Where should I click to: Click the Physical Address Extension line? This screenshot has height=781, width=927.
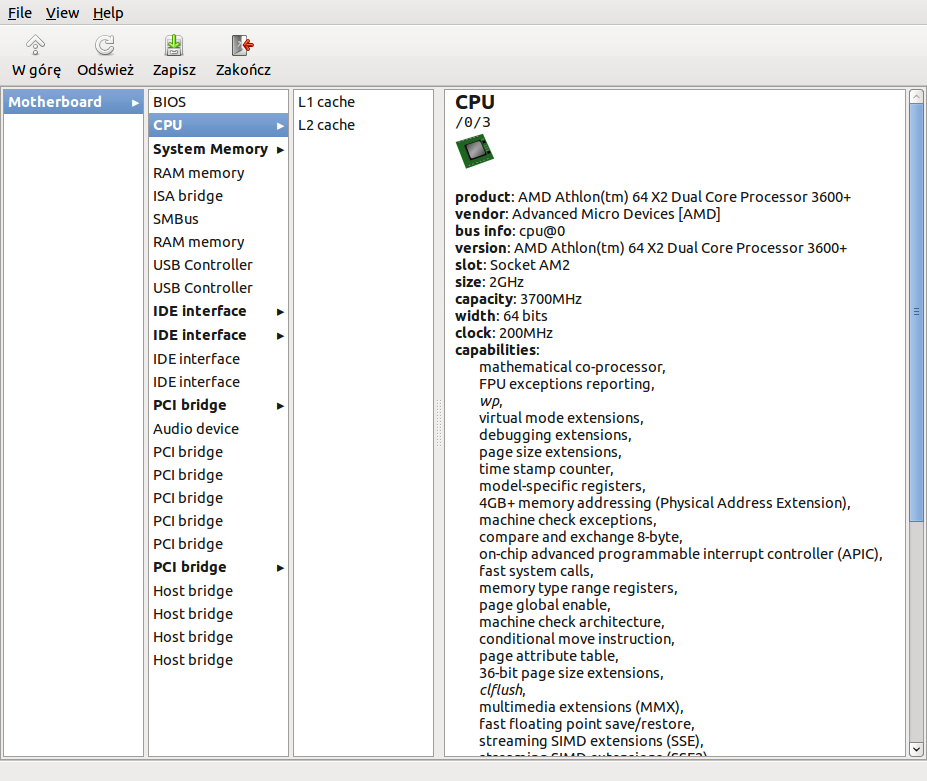click(x=665, y=503)
